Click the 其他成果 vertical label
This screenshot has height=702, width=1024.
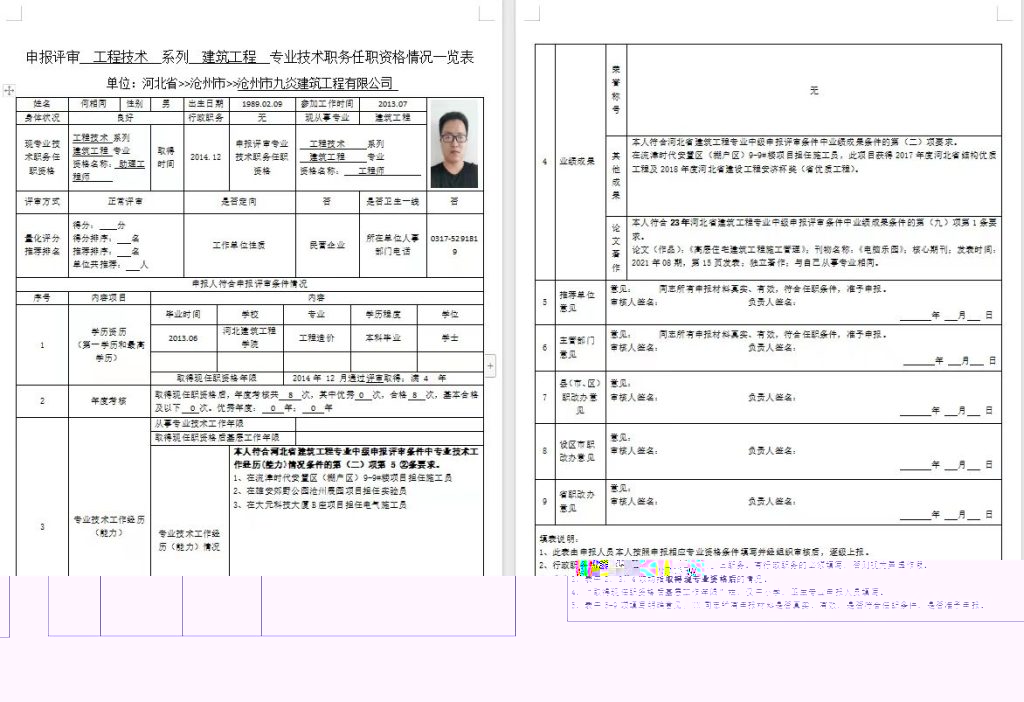point(616,176)
